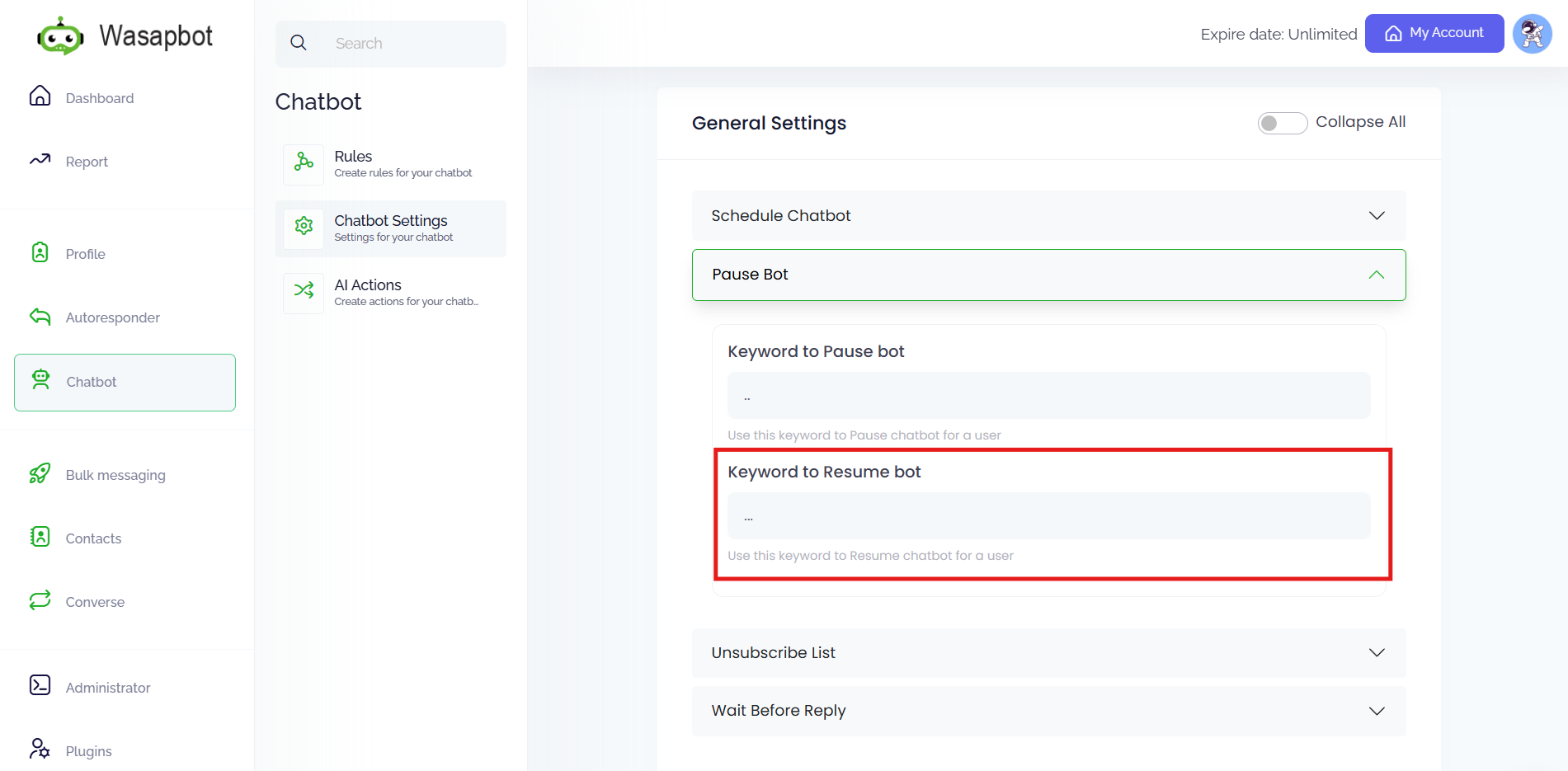The height and width of the screenshot is (771, 1568).
Task: Click the search magnifier icon
Action: (x=299, y=43)
